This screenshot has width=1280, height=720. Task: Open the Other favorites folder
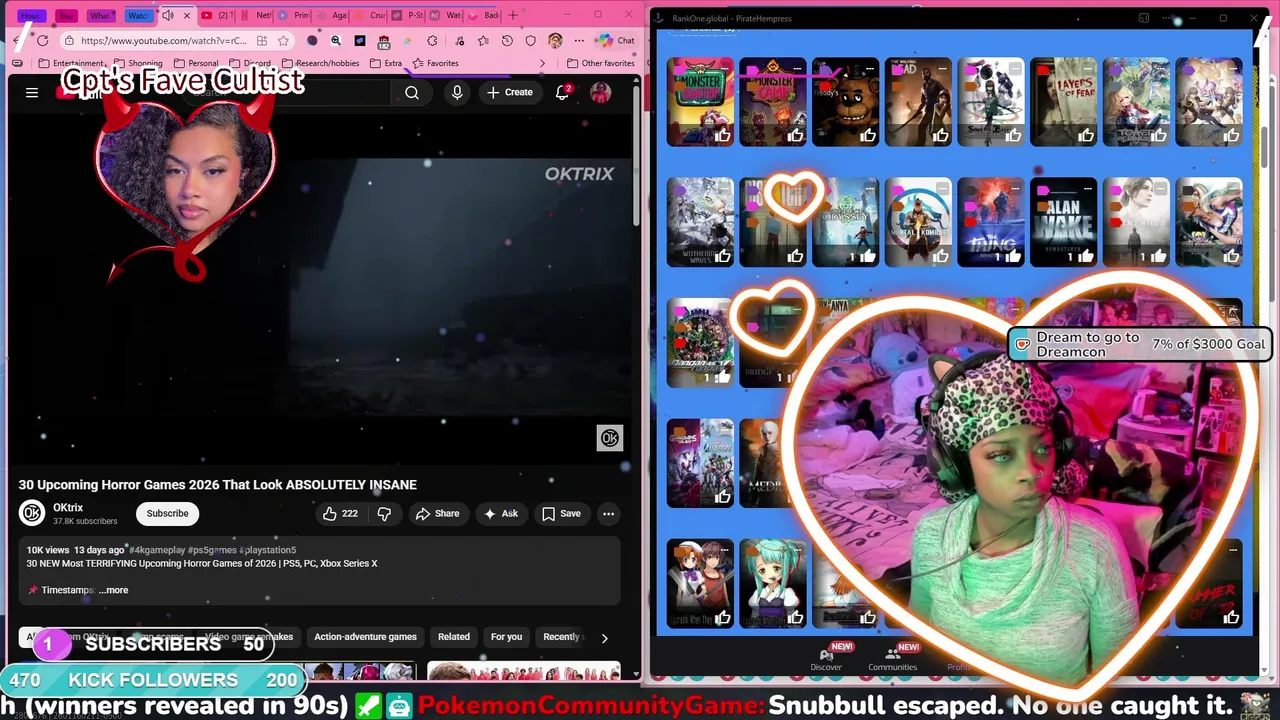[x=601, y=63]
